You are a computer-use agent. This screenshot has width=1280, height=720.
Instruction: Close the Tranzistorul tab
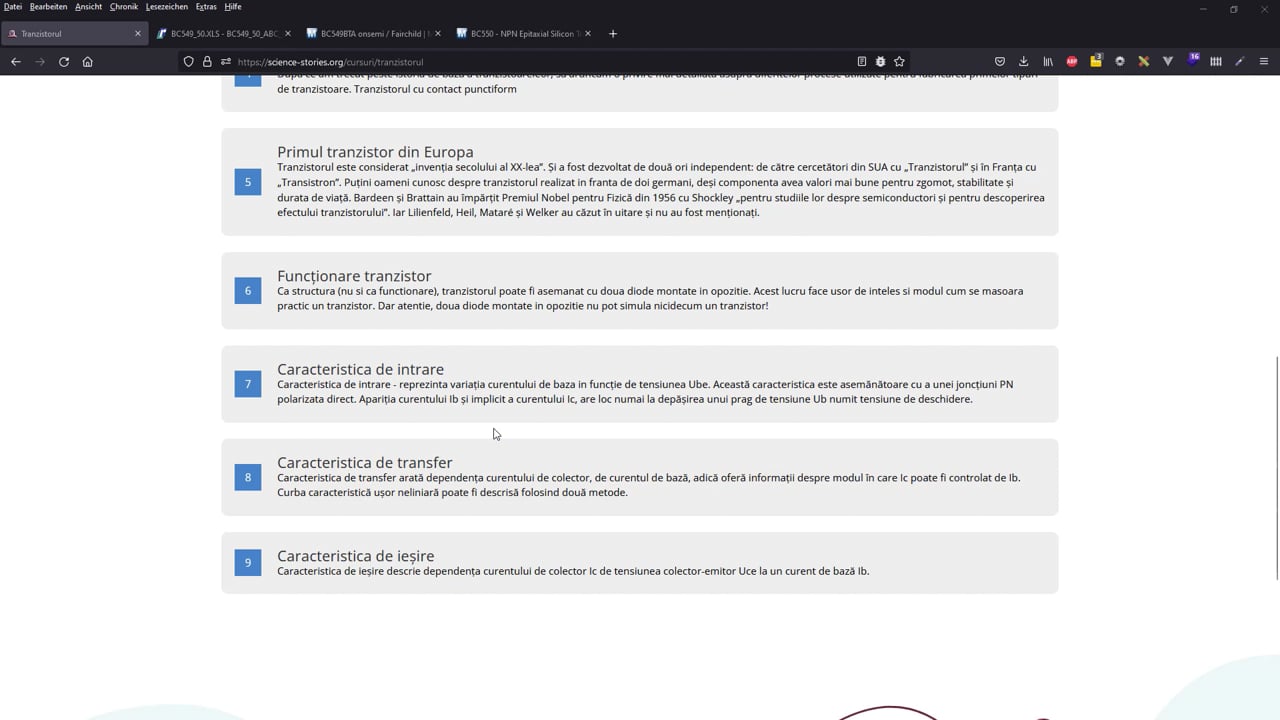coord(138,33)
